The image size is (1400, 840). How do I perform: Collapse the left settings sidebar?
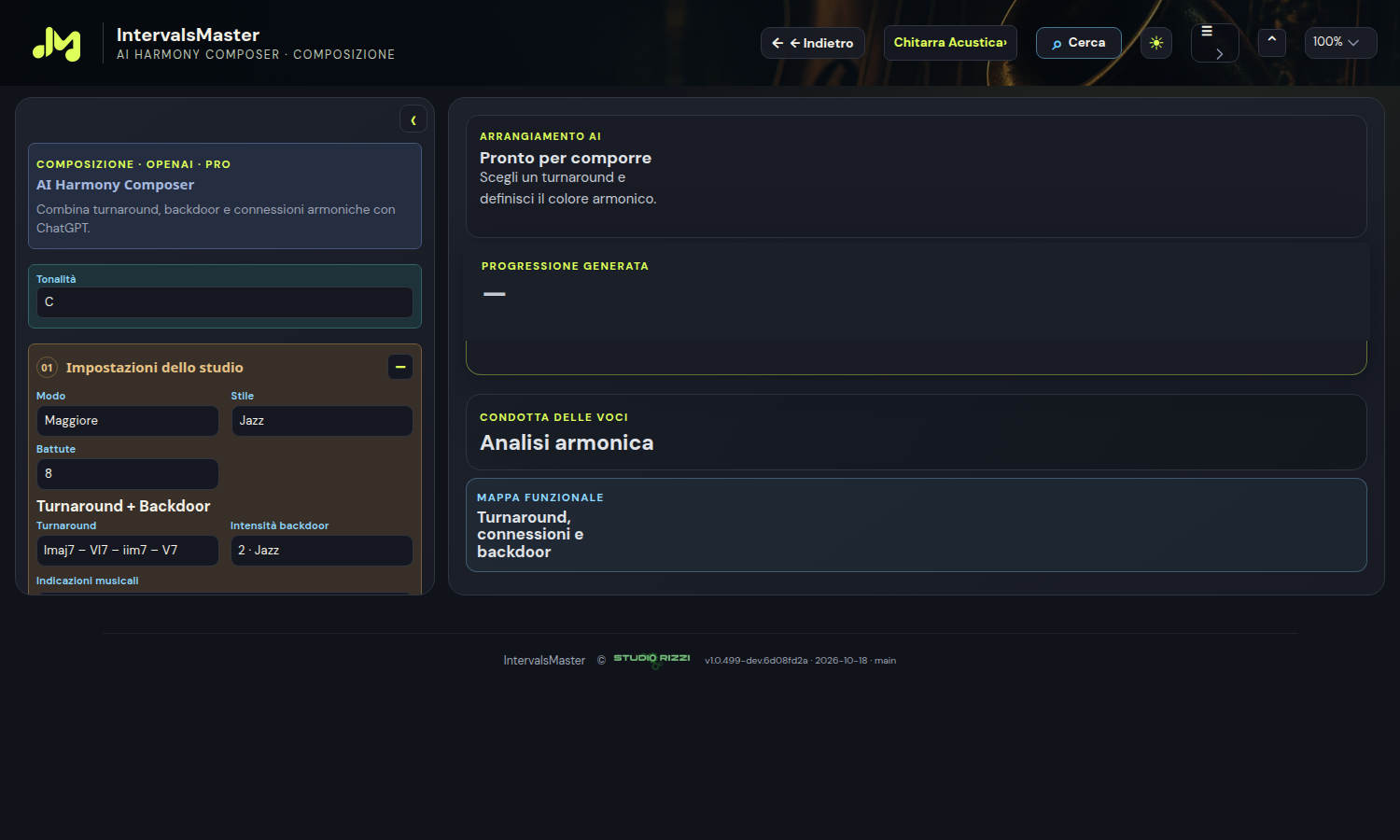pos(413,119)
